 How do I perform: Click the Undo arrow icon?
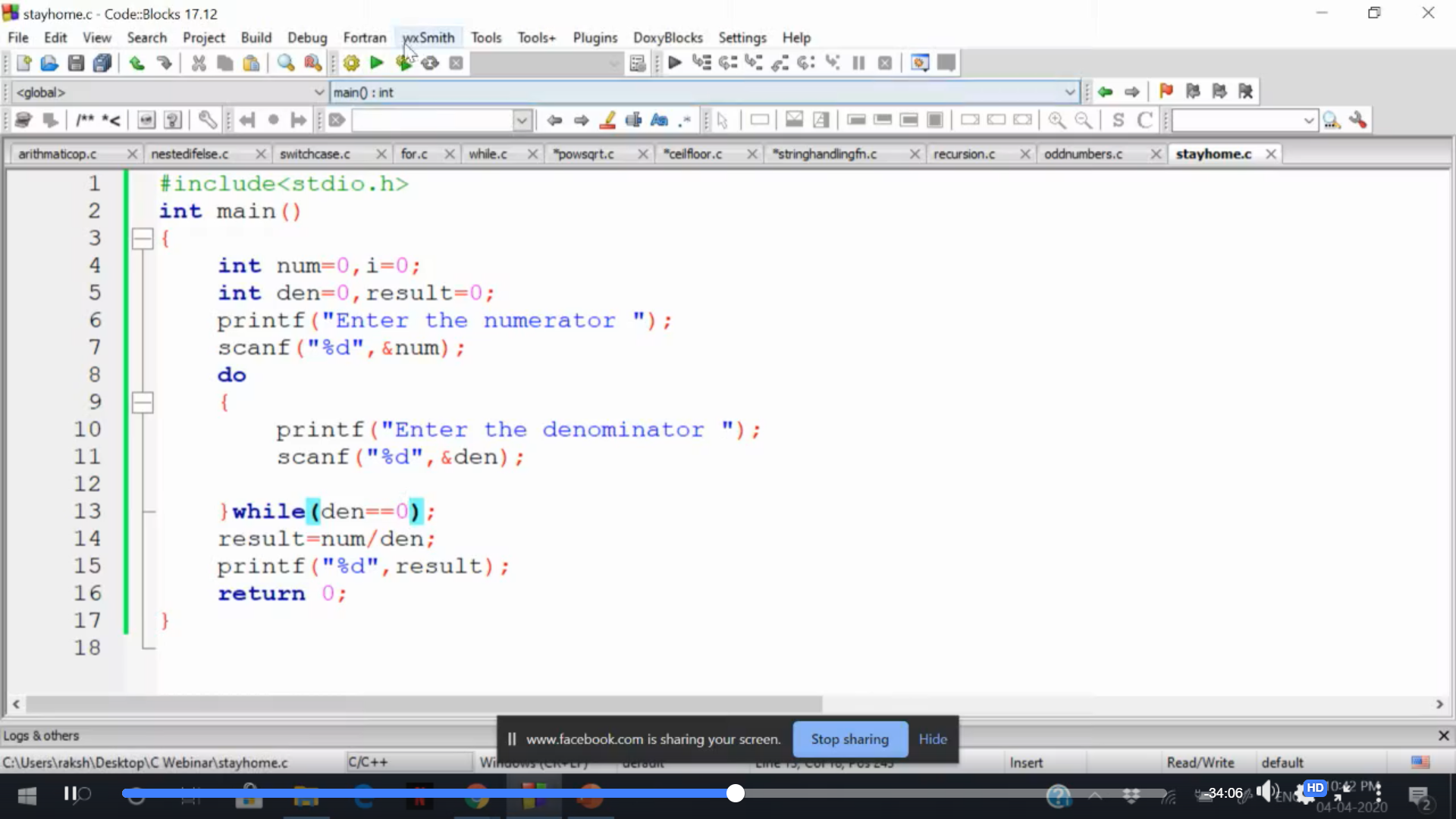click(x=136, y=63)
